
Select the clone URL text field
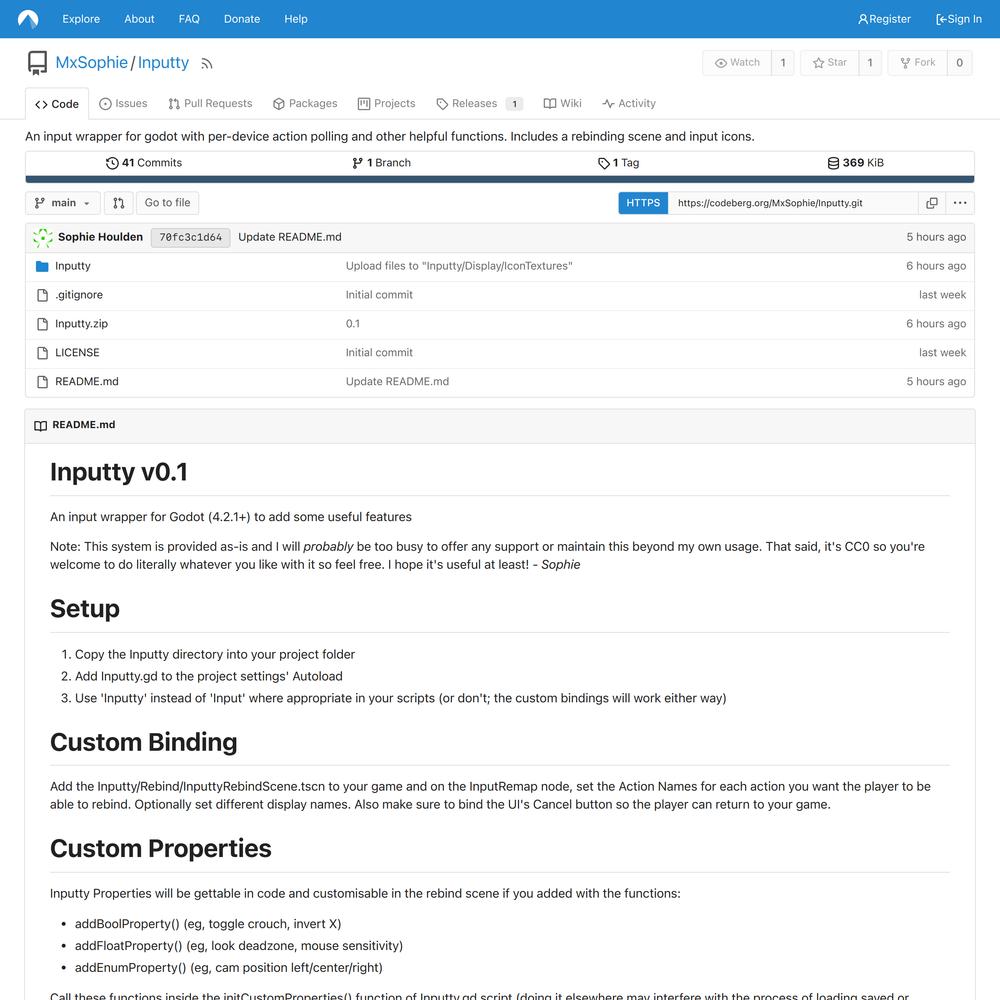click(793, 203)
